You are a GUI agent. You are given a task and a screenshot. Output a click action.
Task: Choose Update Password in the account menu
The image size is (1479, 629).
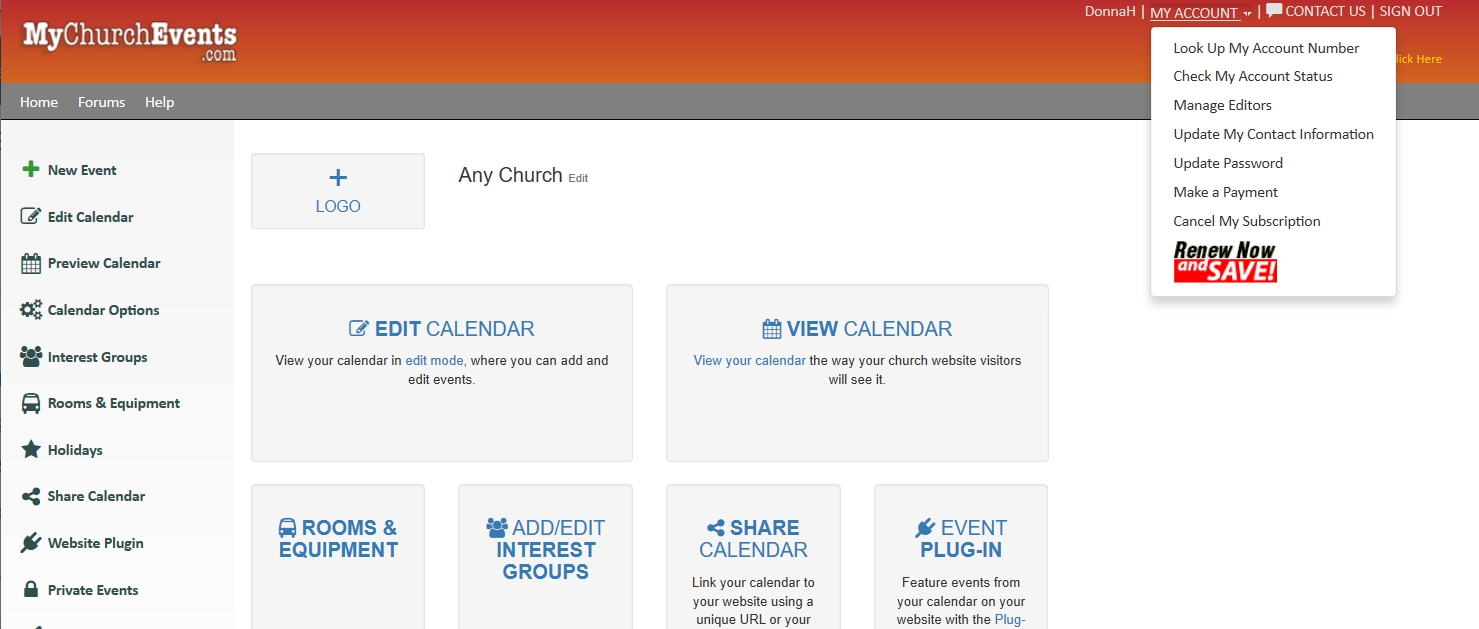(x=1228, y=163)
